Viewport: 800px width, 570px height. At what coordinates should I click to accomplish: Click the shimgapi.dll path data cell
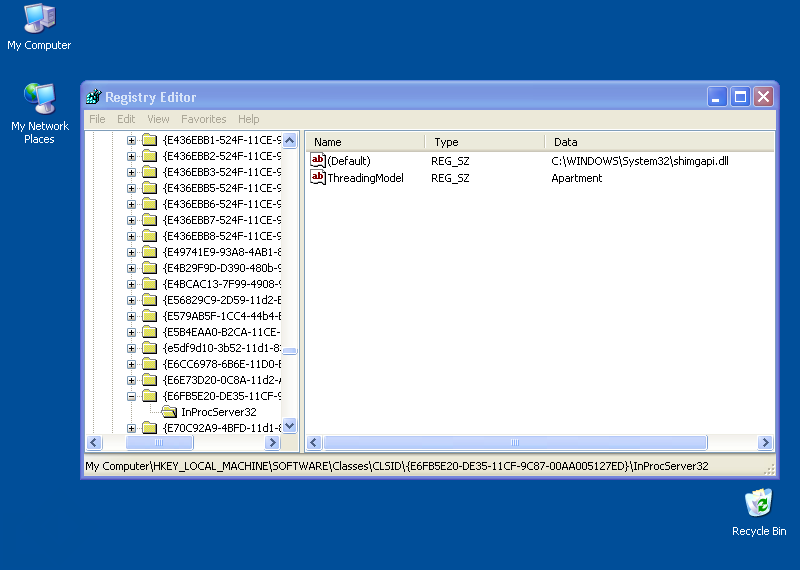640,161
